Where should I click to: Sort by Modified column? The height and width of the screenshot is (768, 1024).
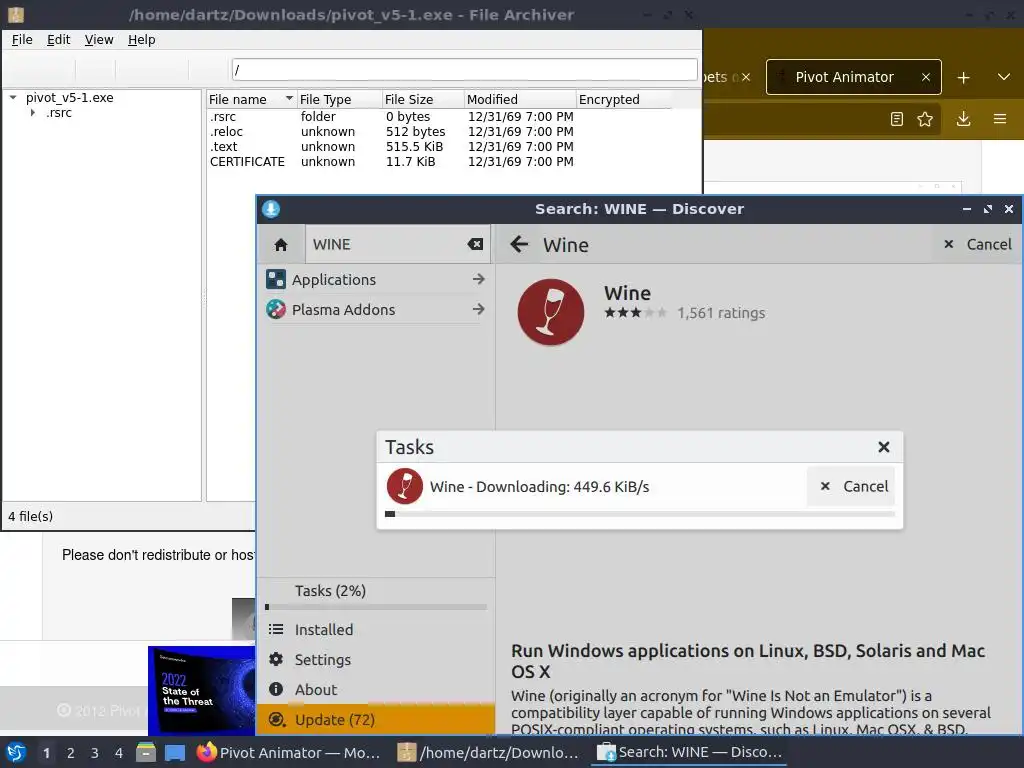click(520, 99)
